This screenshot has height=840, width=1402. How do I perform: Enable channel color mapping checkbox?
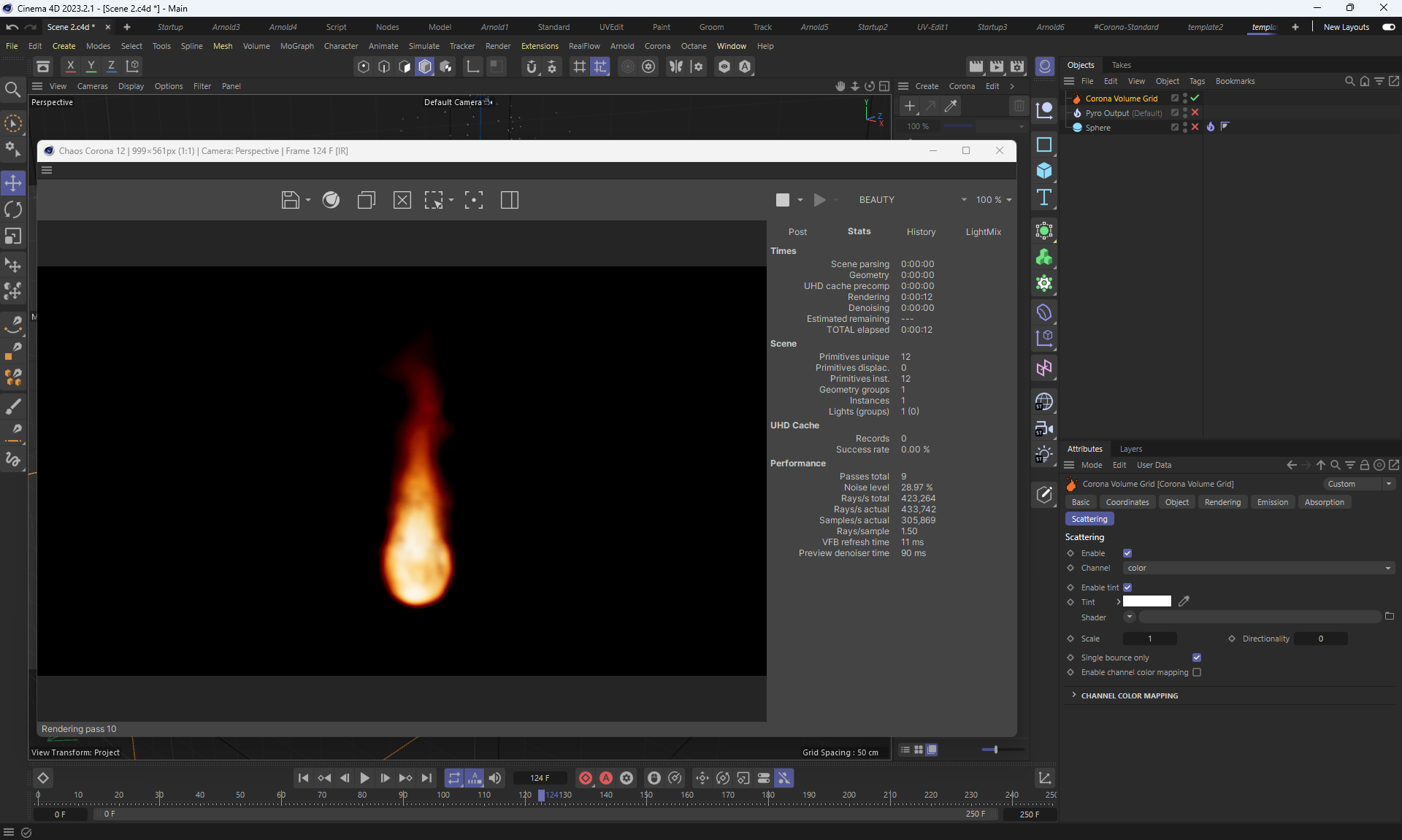tap(1197, 672)
